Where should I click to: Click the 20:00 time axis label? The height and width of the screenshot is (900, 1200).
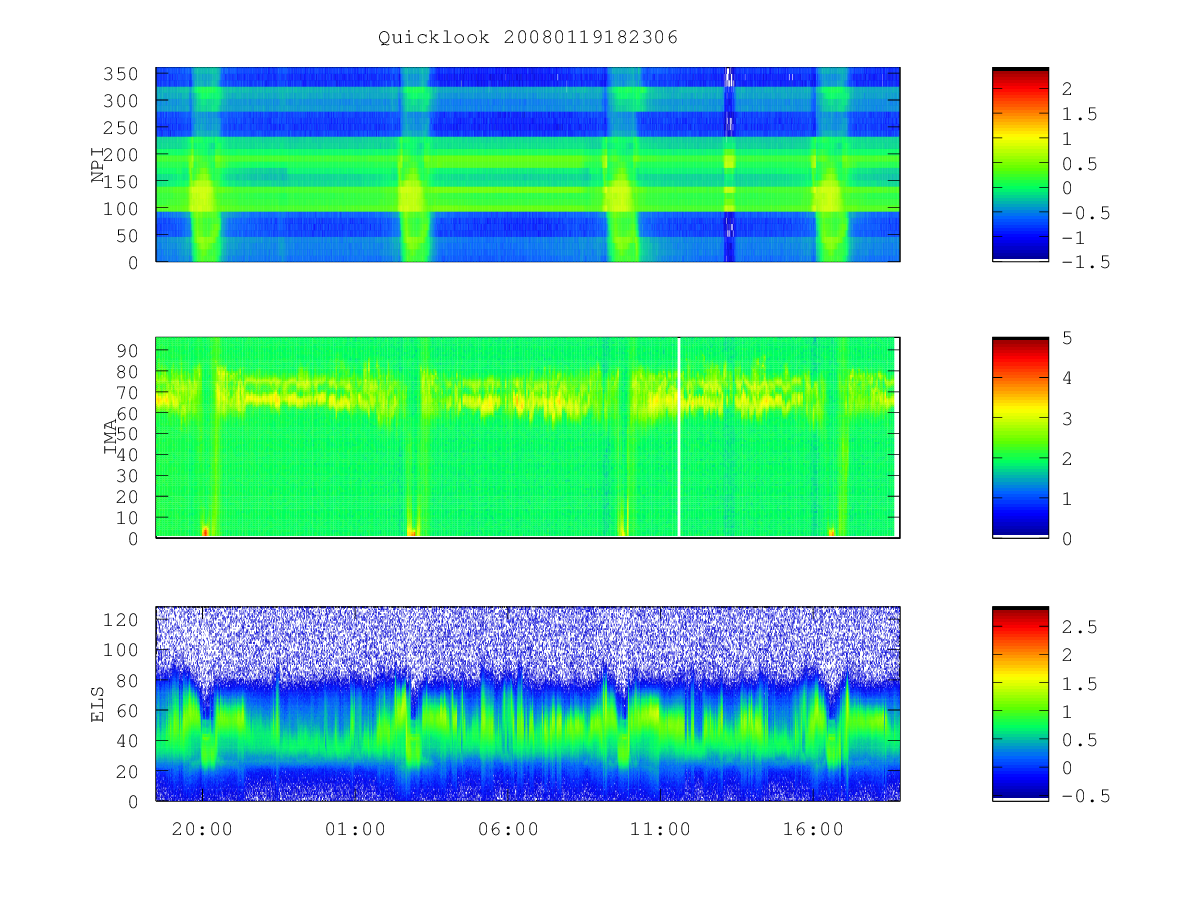point(202,829)
